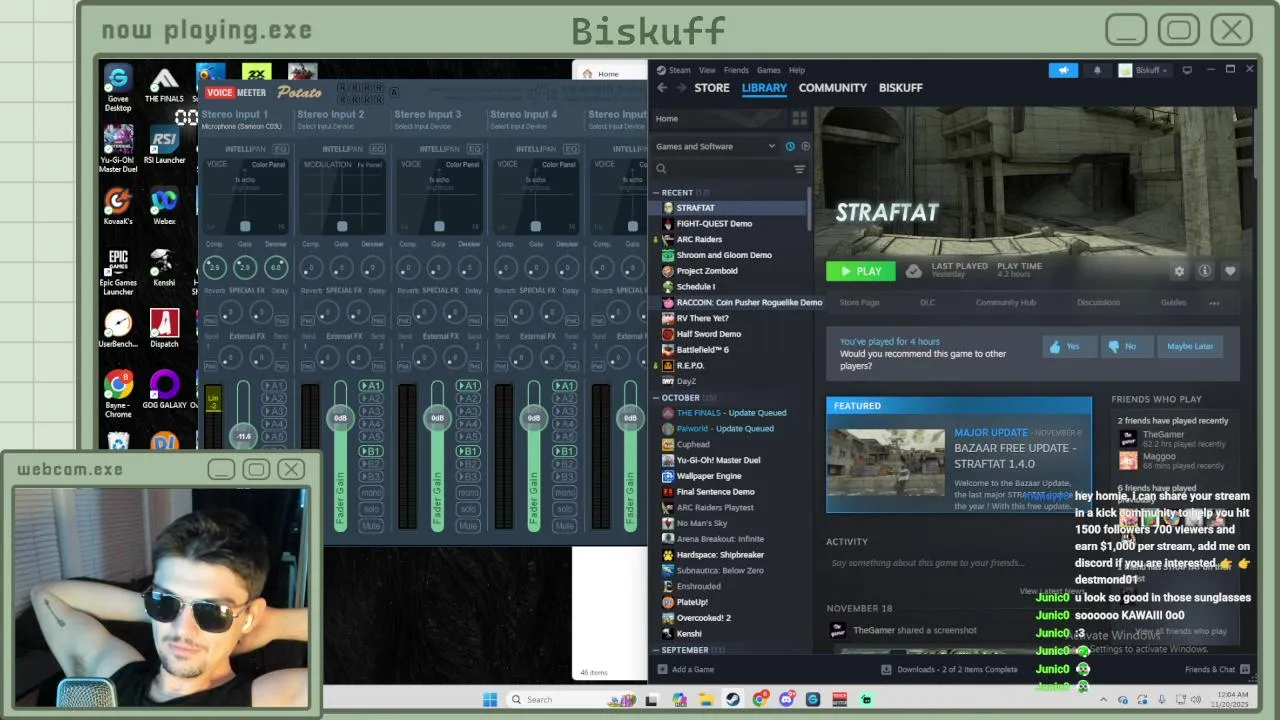Toggle mono on Stereo Input 2
The image size is (1280, 720).
pyautogui.click(x=371, y=493)
